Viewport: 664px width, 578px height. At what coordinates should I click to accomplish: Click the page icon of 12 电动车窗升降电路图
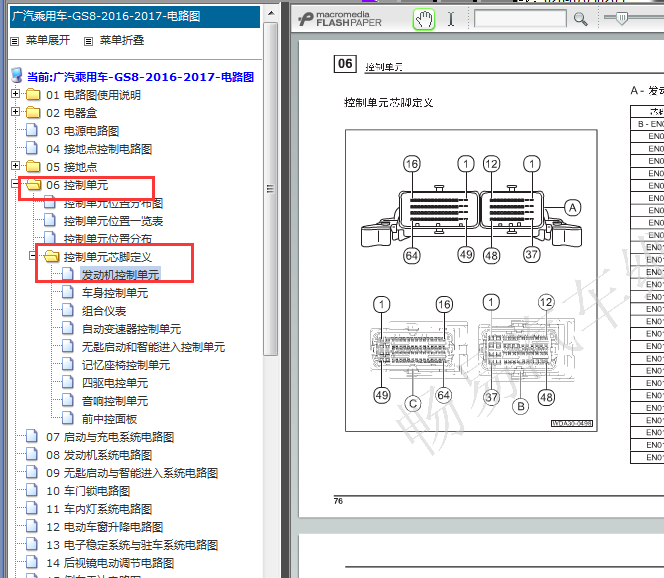pyautogui.click(x=32, y=525)
